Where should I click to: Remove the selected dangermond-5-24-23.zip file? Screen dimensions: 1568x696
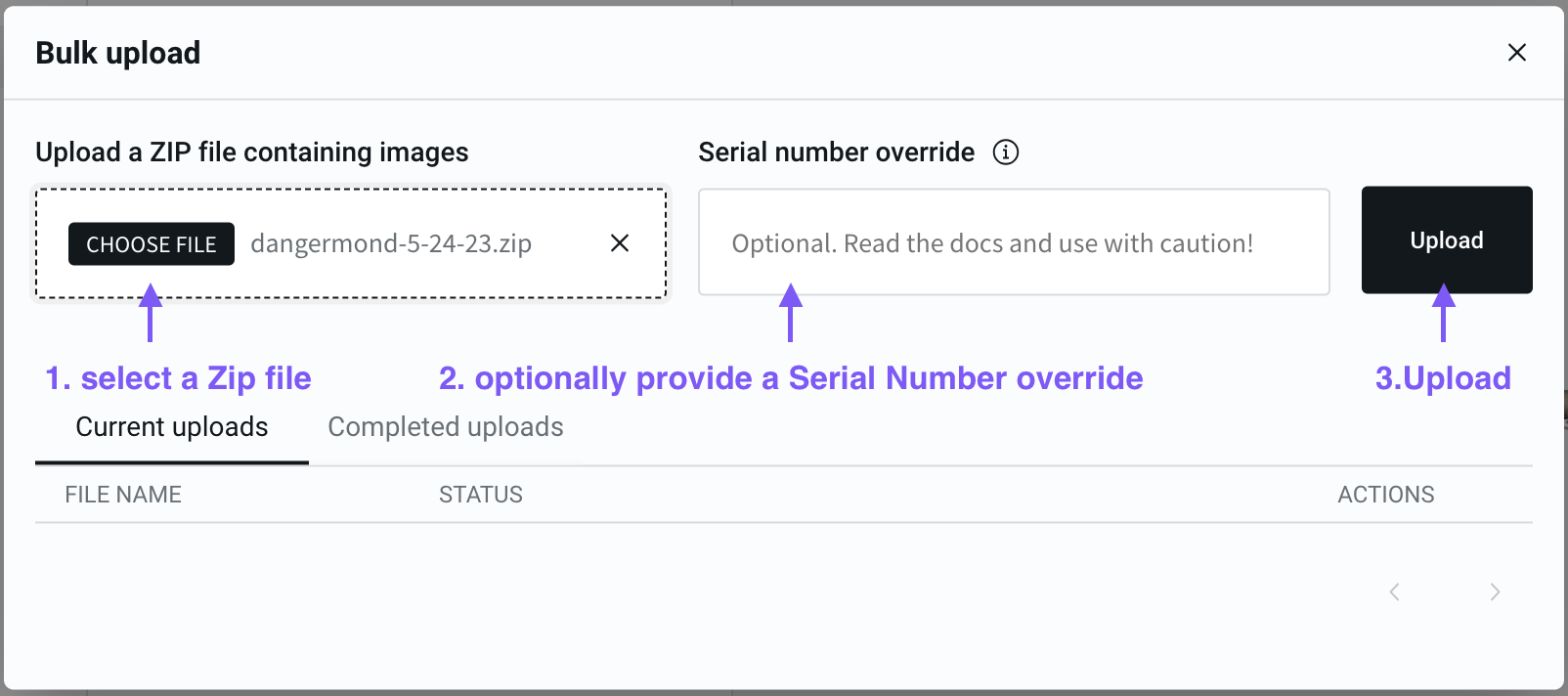[x=620, y=243]
